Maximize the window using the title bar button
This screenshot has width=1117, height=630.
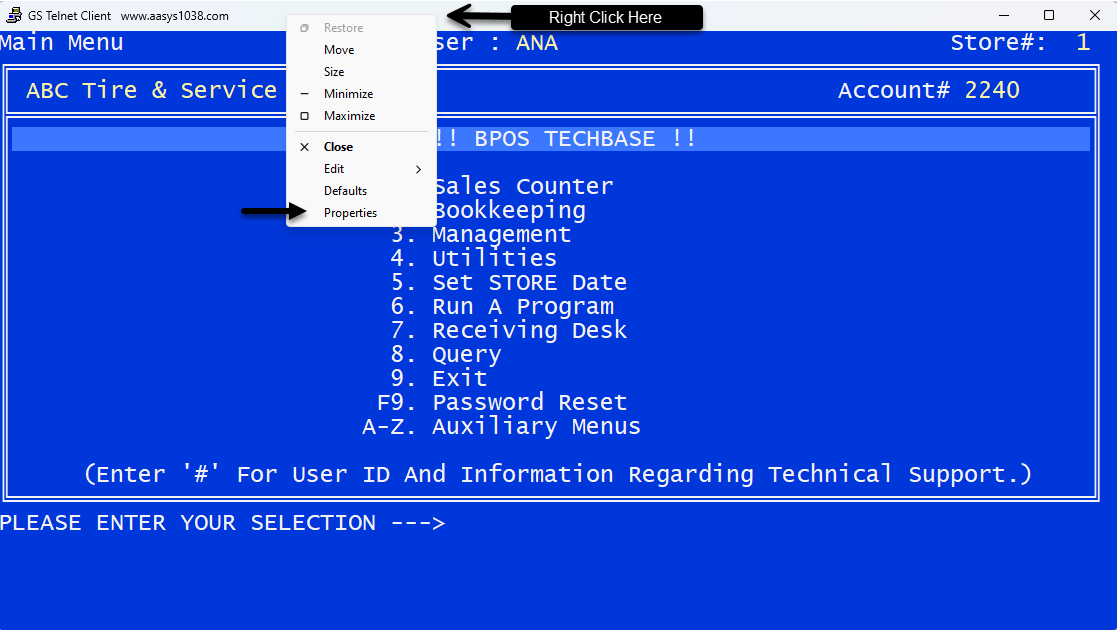click(x=1049, y=15)
